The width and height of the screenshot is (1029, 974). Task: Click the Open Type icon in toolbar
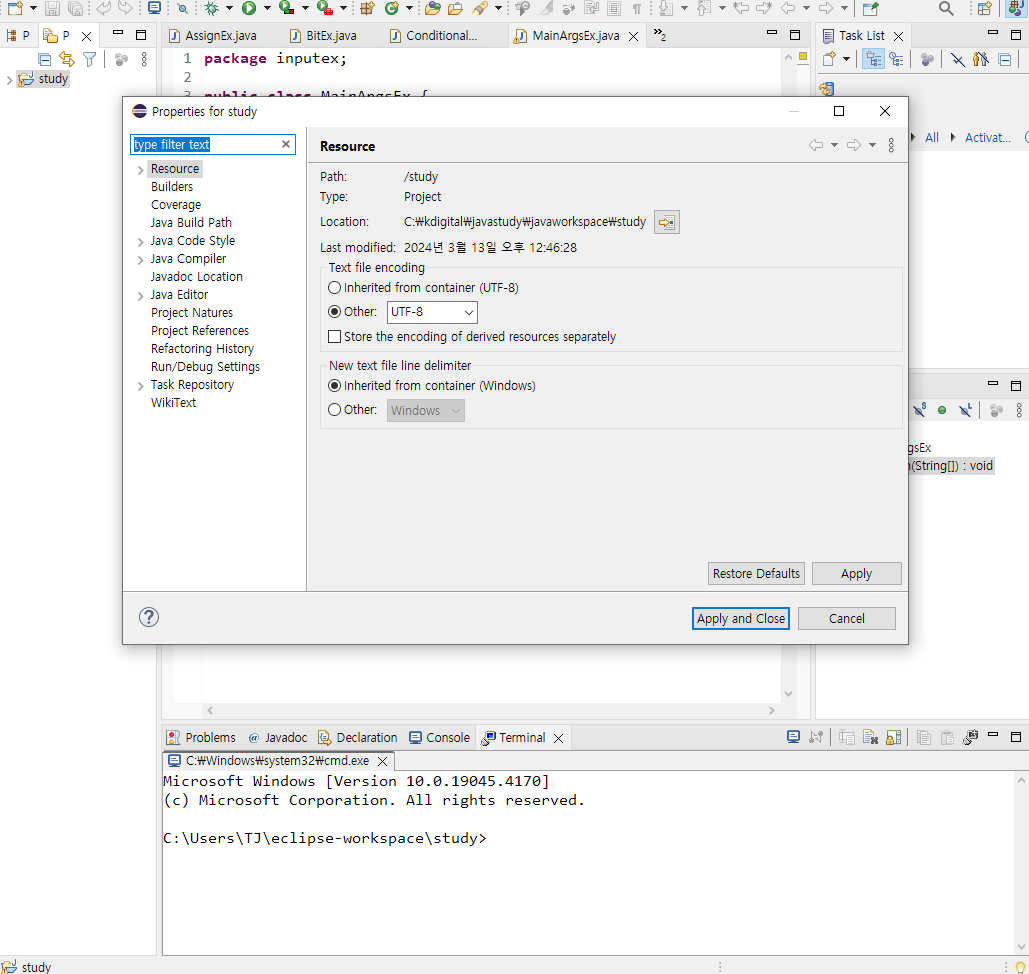[x=432, y=8]
